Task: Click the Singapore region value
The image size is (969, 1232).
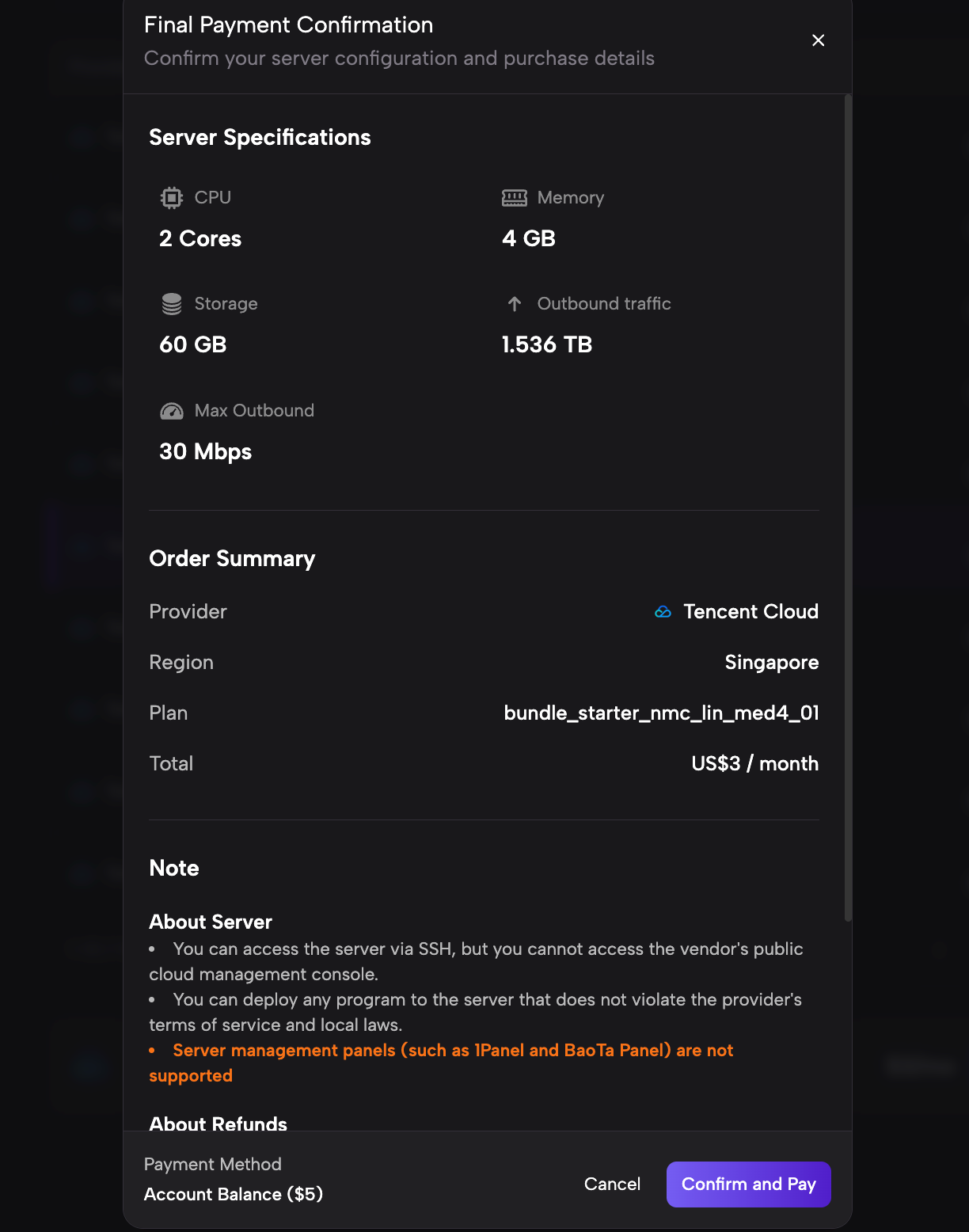Action: pyautogui.click(x=771, y=663)
